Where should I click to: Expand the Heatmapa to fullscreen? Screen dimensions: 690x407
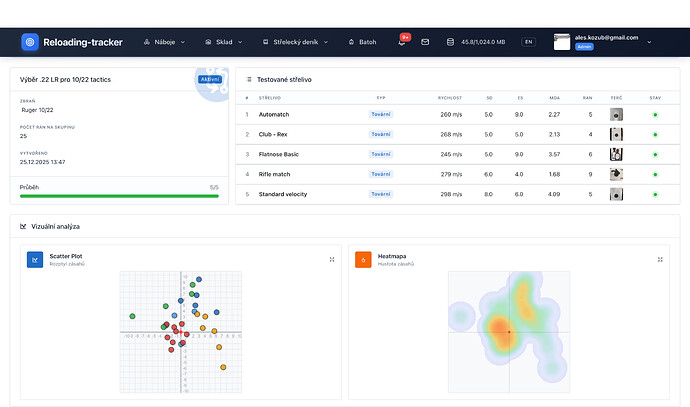(x=660, y=259)
